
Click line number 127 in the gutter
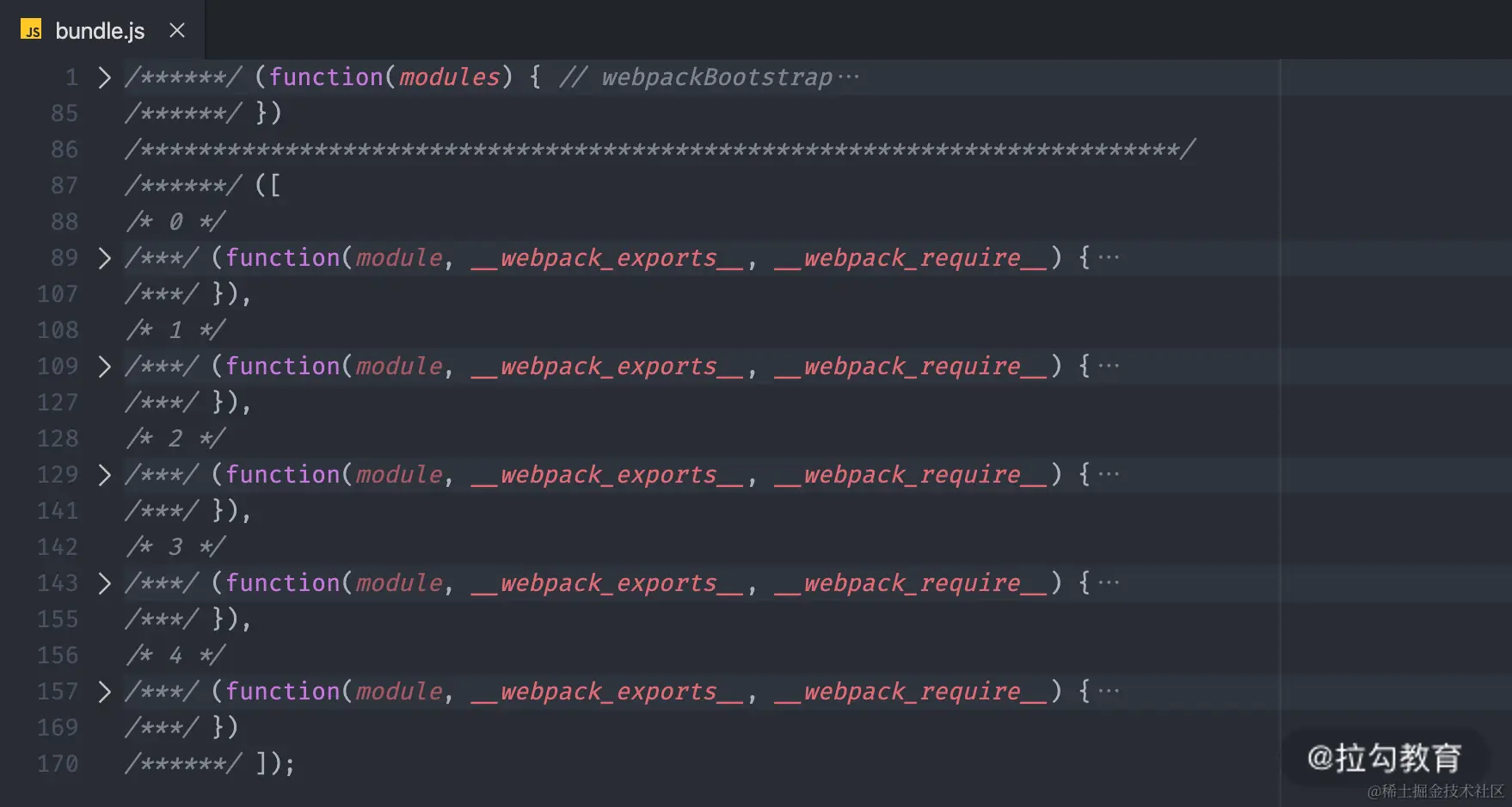pos(58,403)
